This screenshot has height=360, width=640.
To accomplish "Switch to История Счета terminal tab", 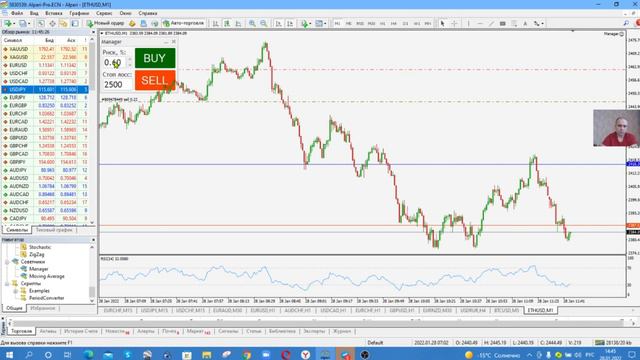I will (81, 331).
